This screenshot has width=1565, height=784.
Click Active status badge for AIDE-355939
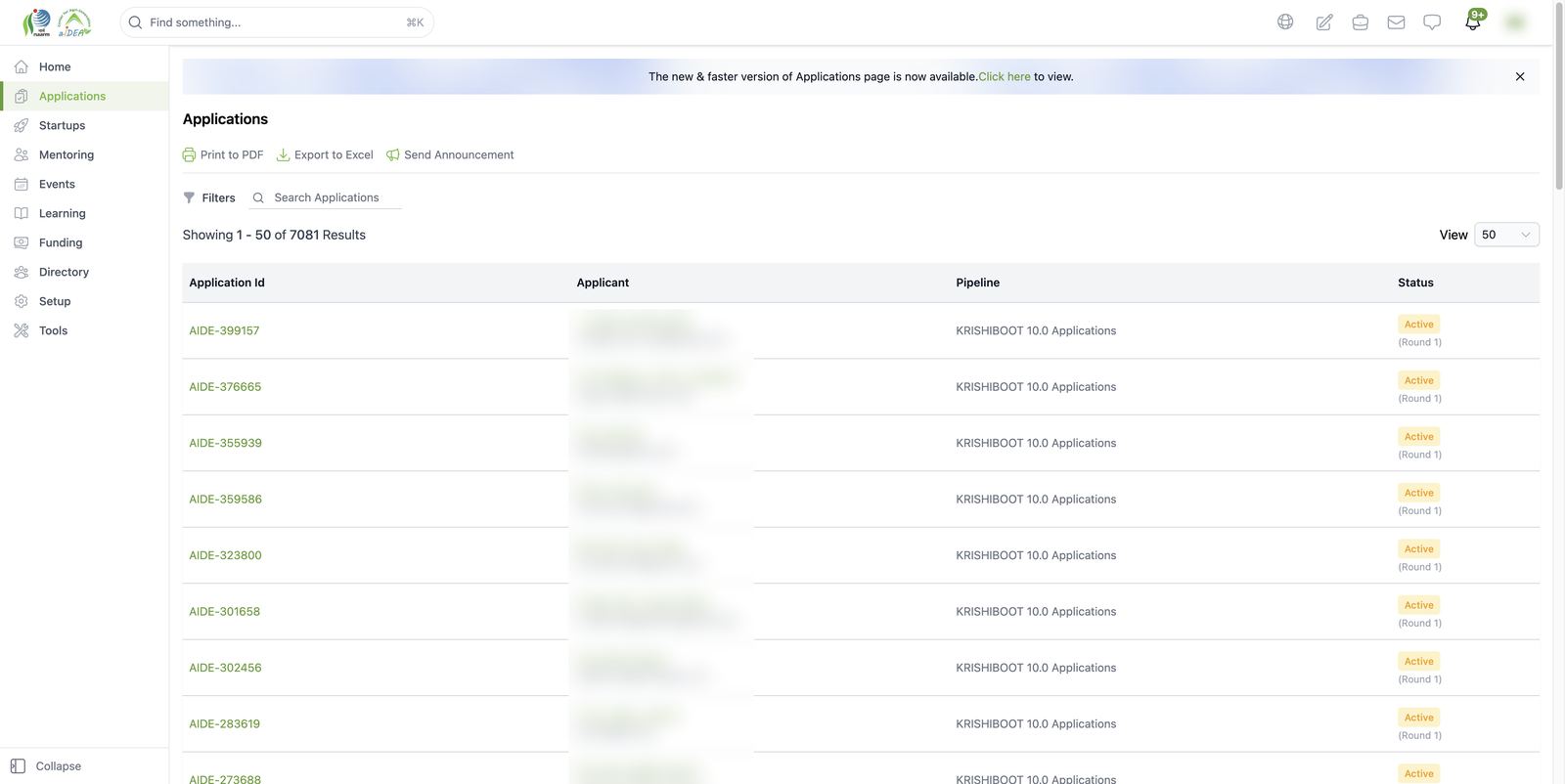(x=1418, y=437)
